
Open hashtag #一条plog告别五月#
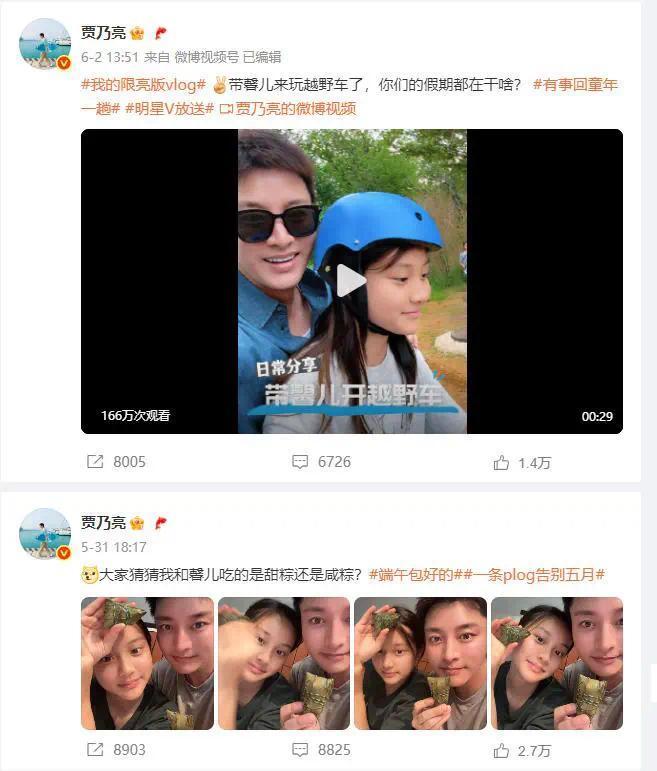[535, 574]
